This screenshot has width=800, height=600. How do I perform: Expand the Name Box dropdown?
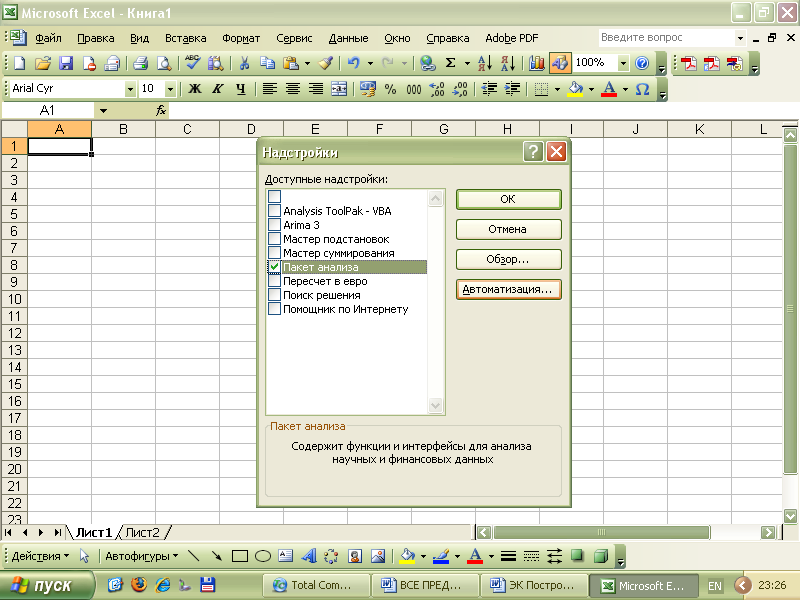click(104, 110)
